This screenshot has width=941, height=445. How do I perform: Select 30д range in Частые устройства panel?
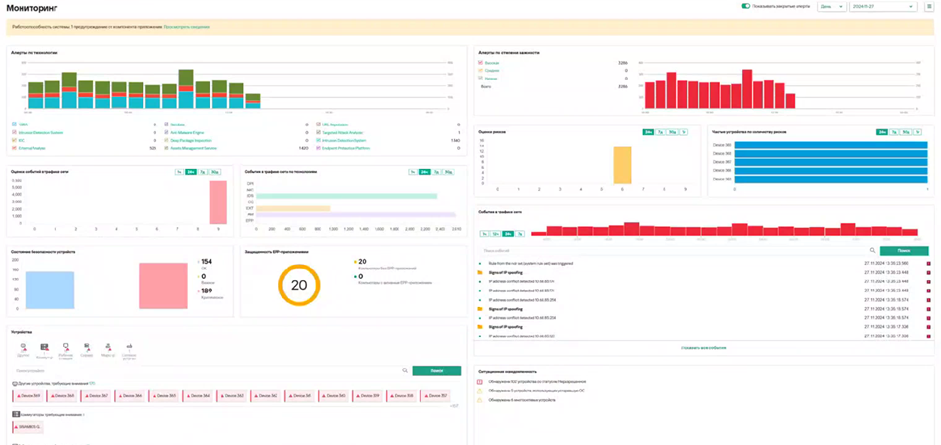point(906,131)
